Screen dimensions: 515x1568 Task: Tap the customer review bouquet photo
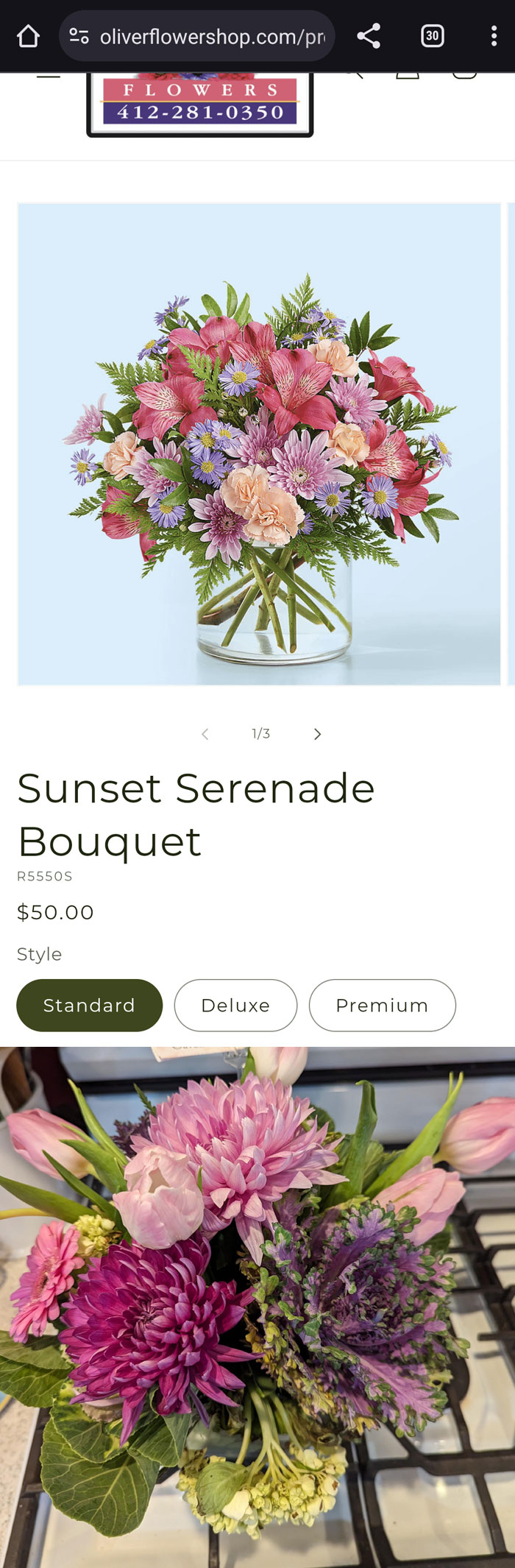pyautogui.click(x=257, y=1303)
